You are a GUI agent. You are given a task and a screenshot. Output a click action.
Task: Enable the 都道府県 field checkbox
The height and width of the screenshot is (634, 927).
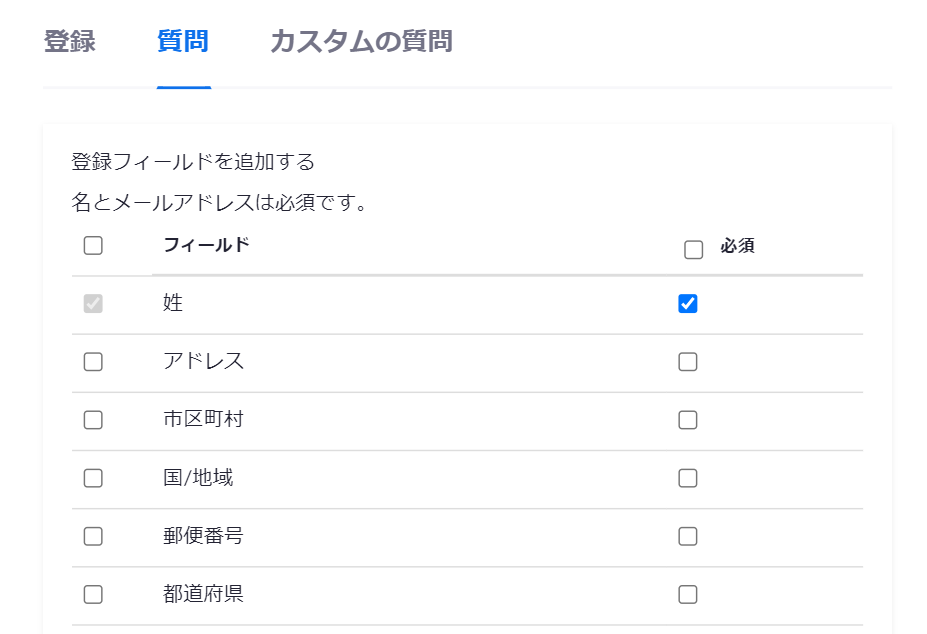pyautogui.click(x=93, y=594)
